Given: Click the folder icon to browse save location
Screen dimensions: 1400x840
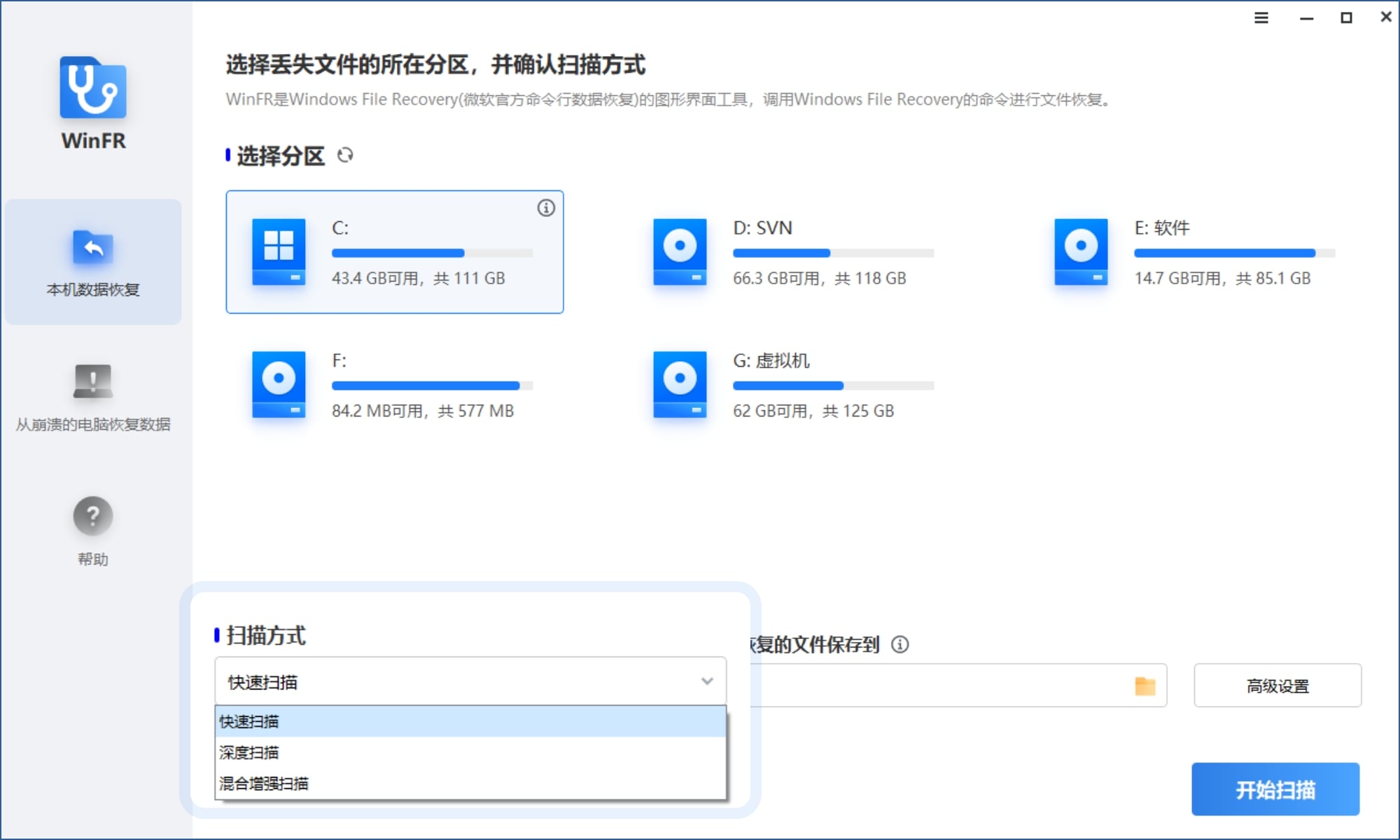Looking at the screenshot, I should tap(1146, 685).
